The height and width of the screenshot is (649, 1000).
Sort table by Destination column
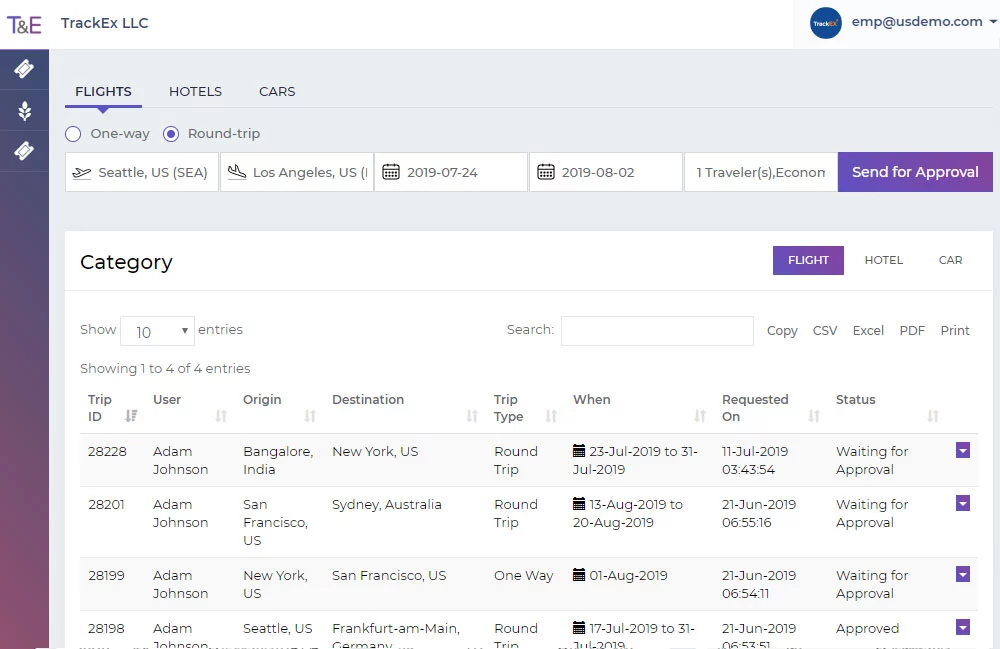click(x=472, y=416)
